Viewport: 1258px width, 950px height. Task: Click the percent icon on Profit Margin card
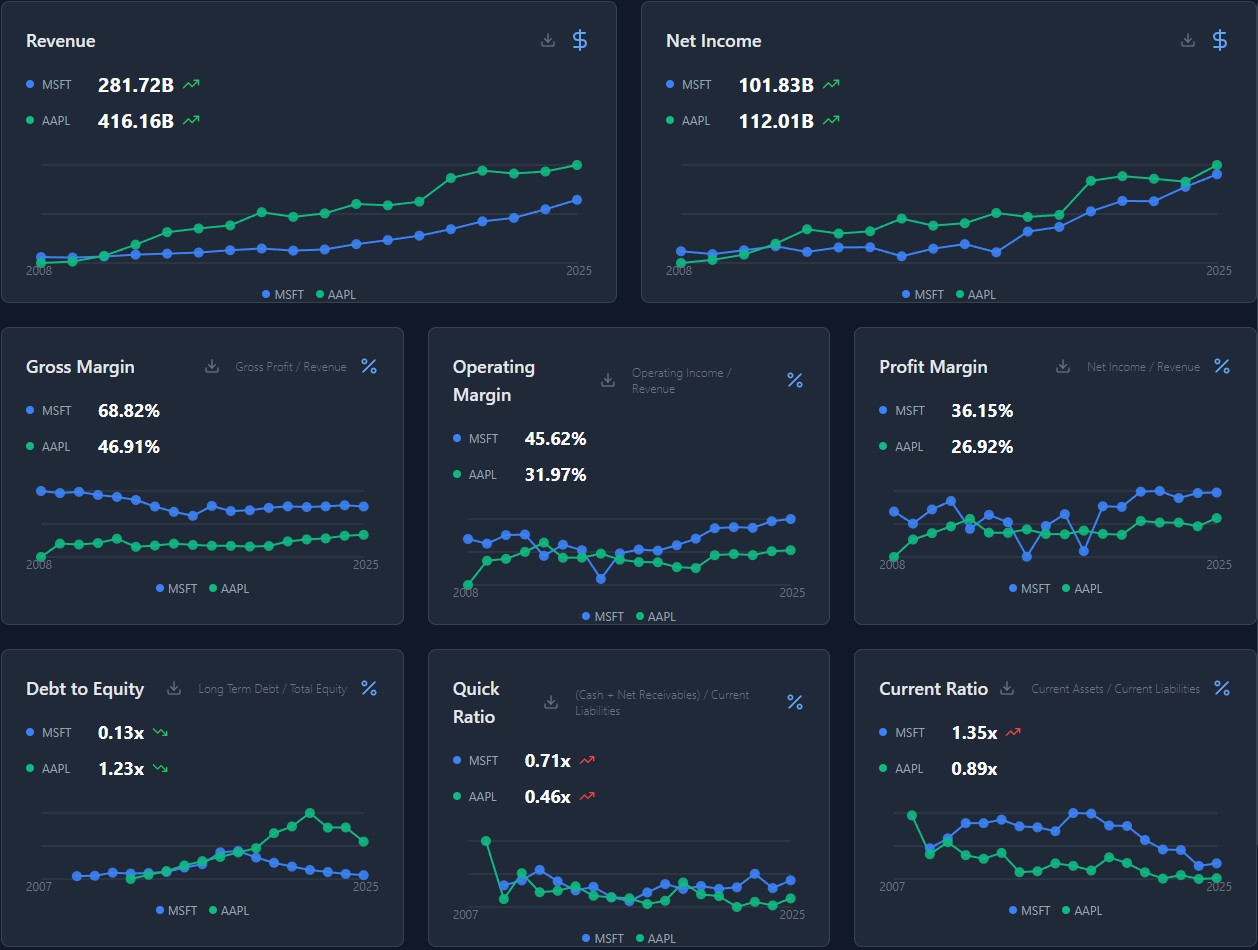[1222, 366]
